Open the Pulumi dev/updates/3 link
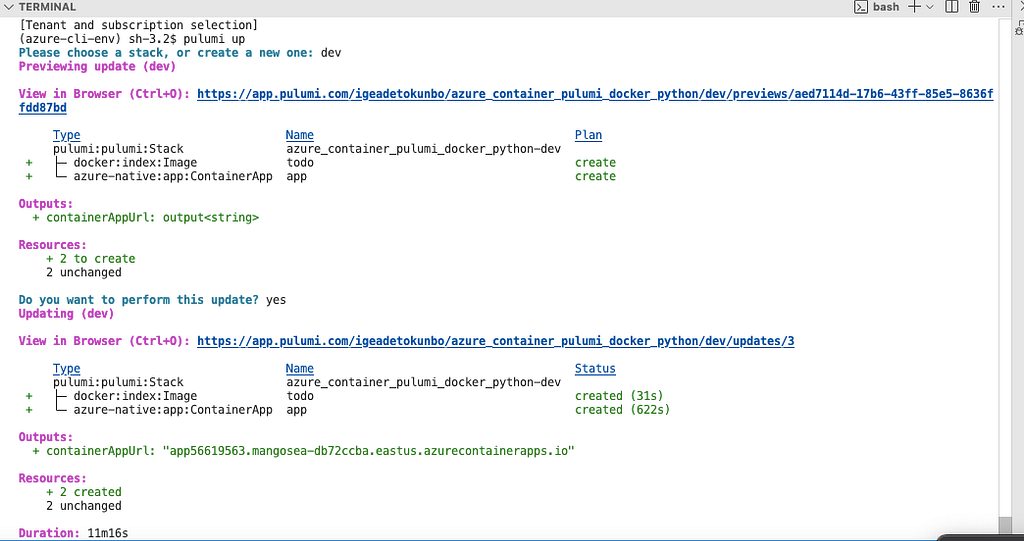This screenshot has width=1024, height=541. click(496, 341)
